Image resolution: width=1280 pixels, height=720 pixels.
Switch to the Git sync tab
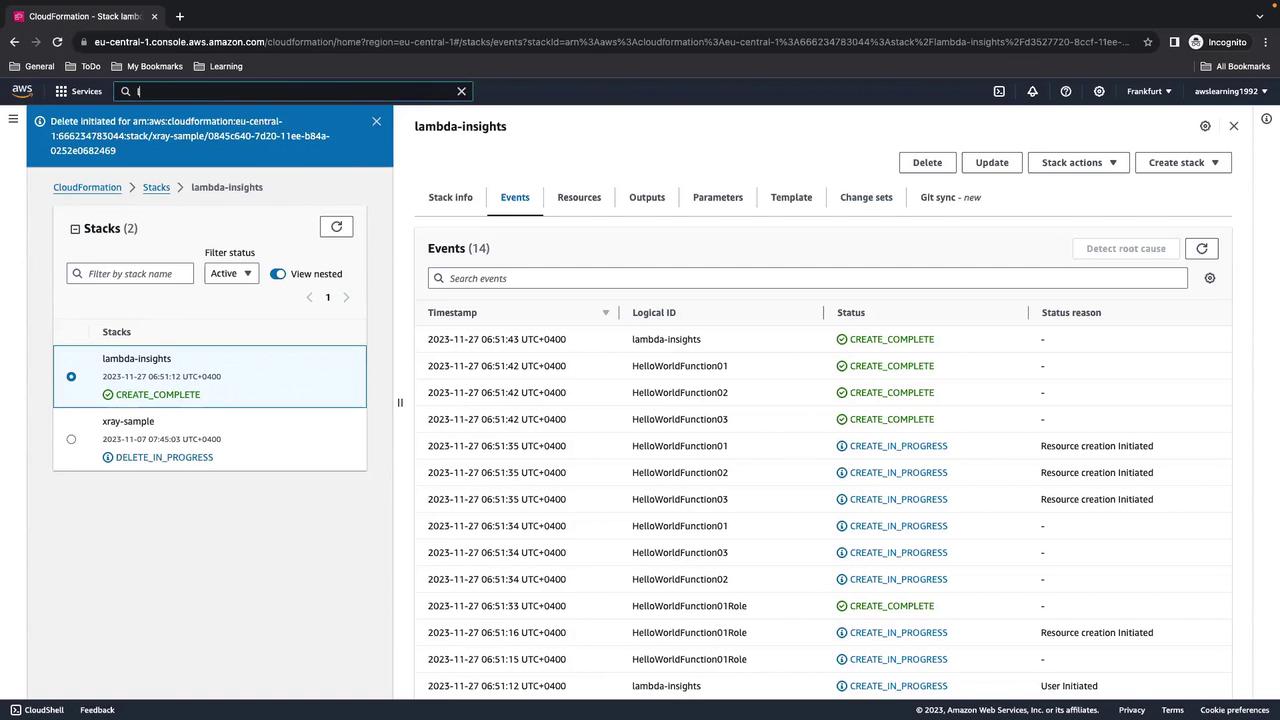(x=950, y=197)
